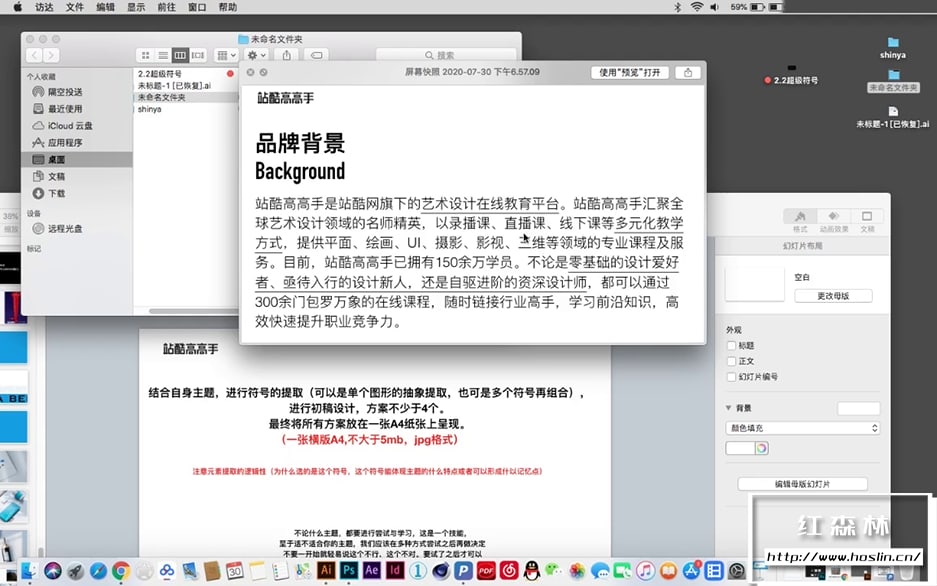
Task: Open the color wheel picker
Action: point(761,448)
